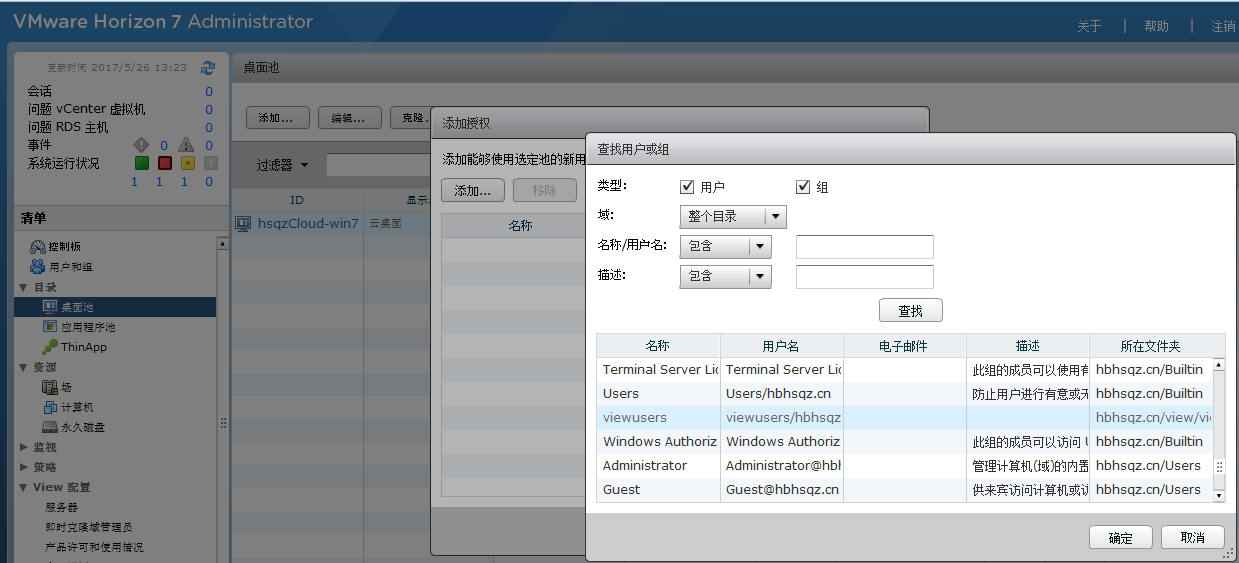Image resolution: width=1239 pixels, height=563 pixels.
Task: Click the 会话 sessions count link
Action: click(209, 91)
